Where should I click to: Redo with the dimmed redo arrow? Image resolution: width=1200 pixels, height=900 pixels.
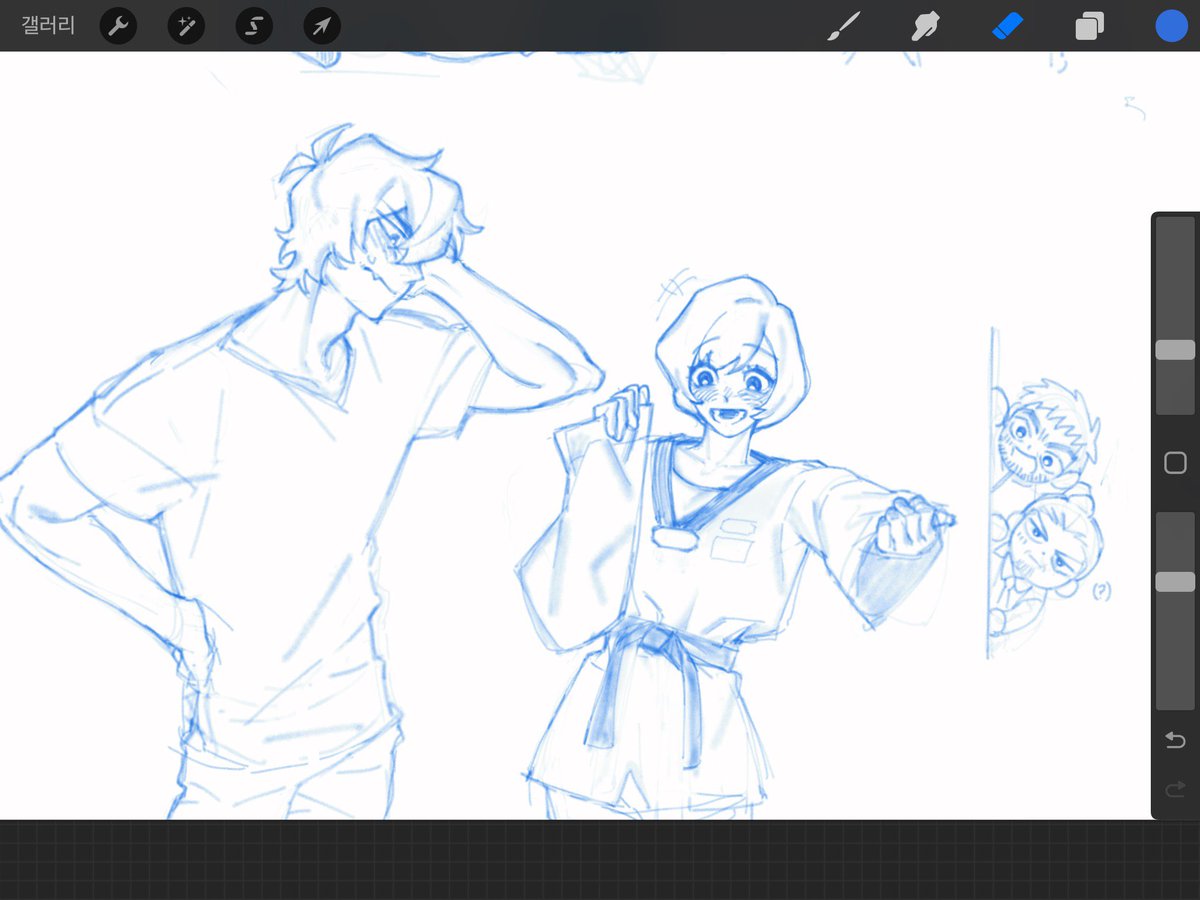coord(1175,790)
